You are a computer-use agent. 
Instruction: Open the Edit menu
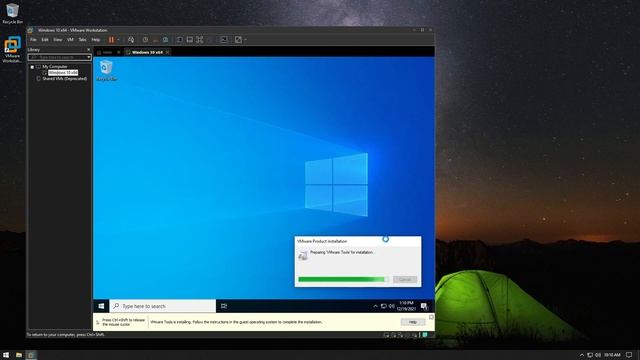(x=45, y=40)
